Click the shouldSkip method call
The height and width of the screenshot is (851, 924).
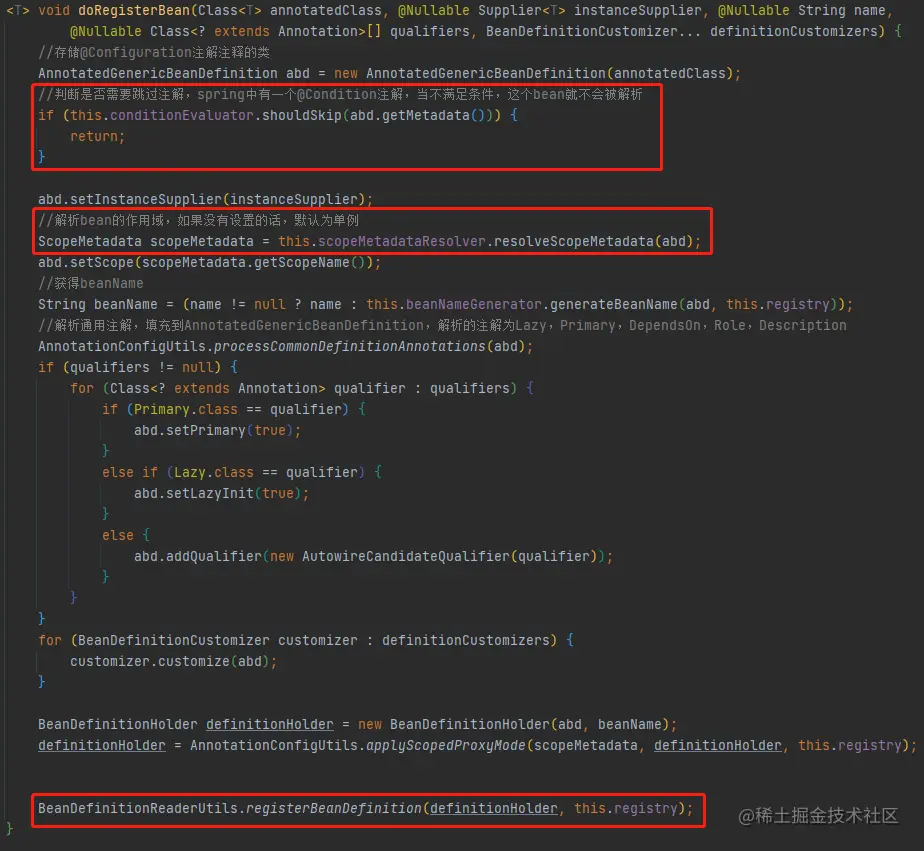click(302, 116)
